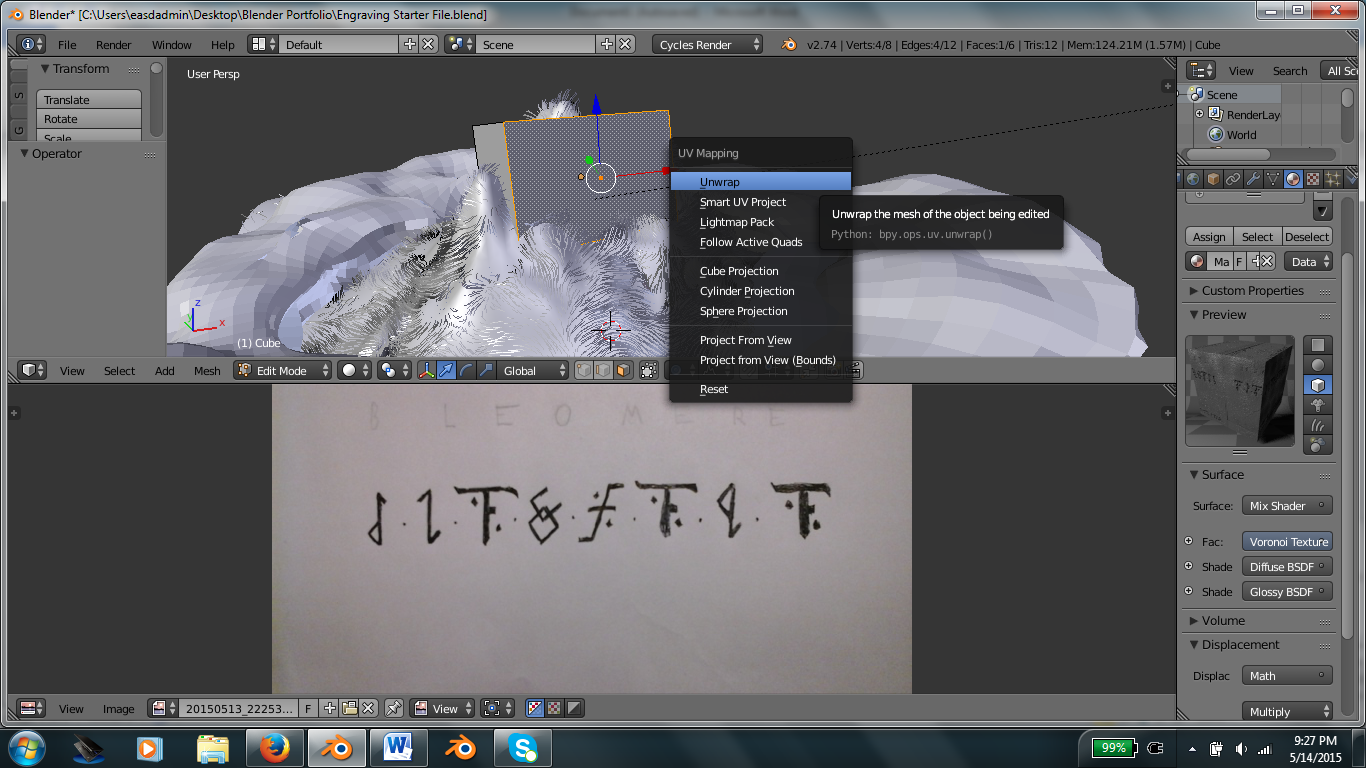This screenshot has width=1366, height=768.
Task: Choose Lightmap Pack option
Action: pyautogui.click(x=761, y=222)
